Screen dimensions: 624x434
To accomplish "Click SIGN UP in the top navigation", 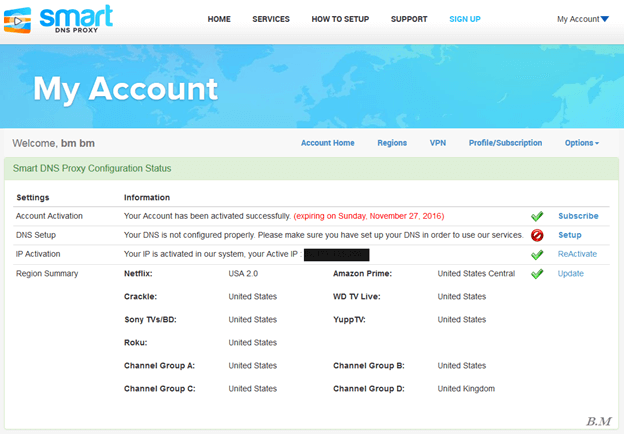I will (x=464, y=19).
